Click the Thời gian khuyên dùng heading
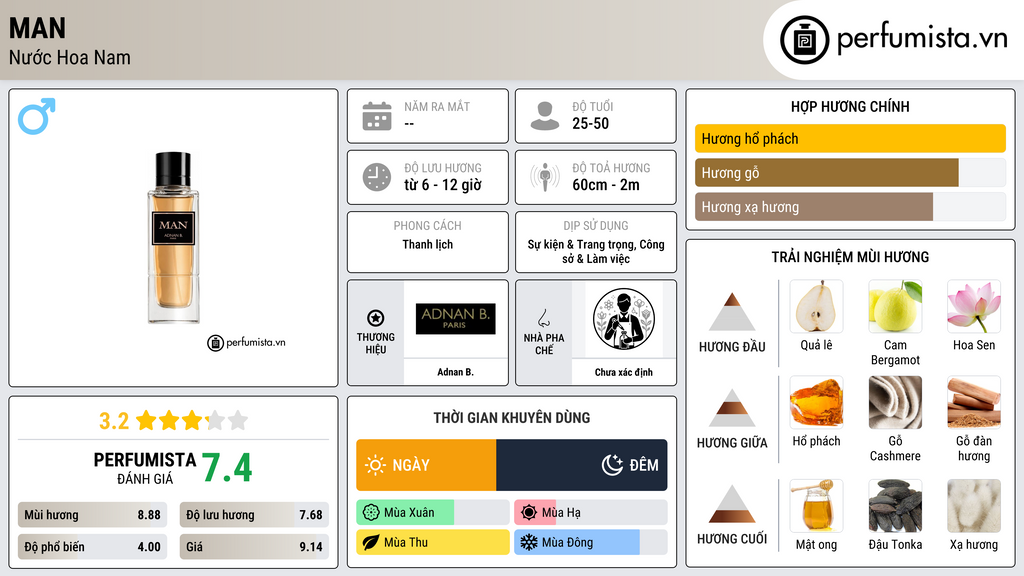The width and height of the screenshot is (1024, 576). point(512,417)
